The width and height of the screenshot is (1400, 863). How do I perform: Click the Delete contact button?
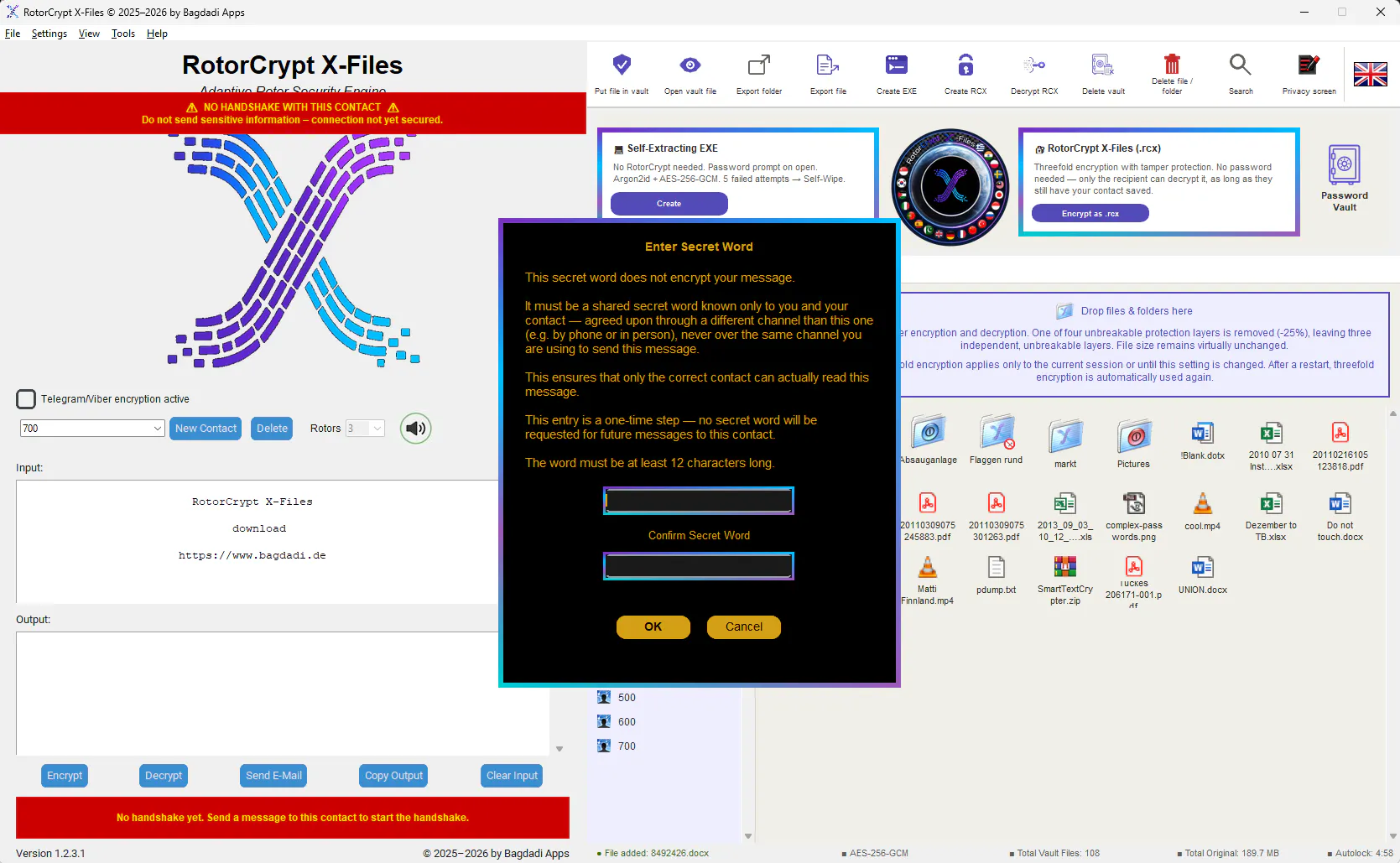coord(272,429)
